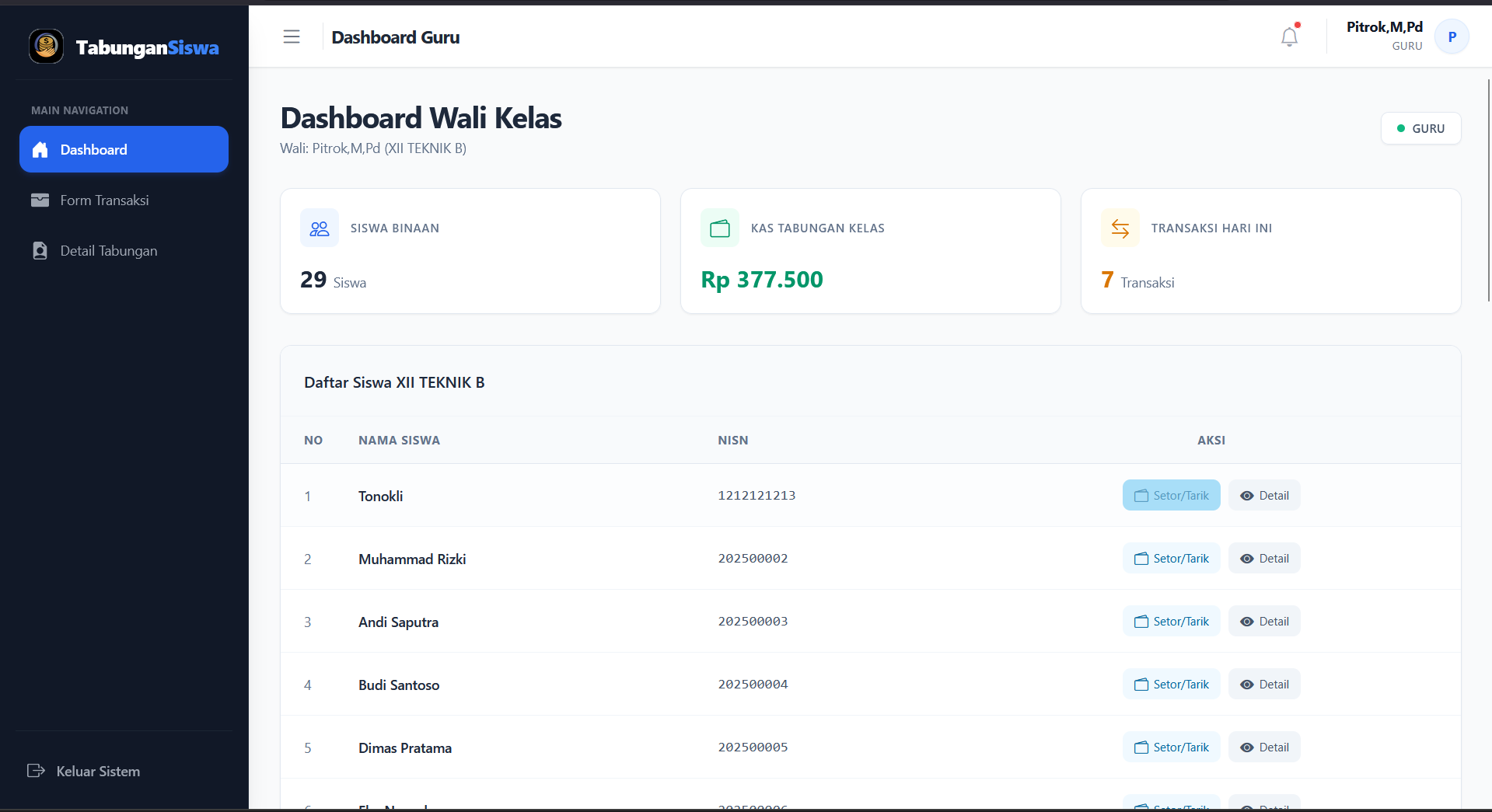Click the user avatar letter P
The height and width of the screenshot is (812, 1492).
coord(1452,37)
